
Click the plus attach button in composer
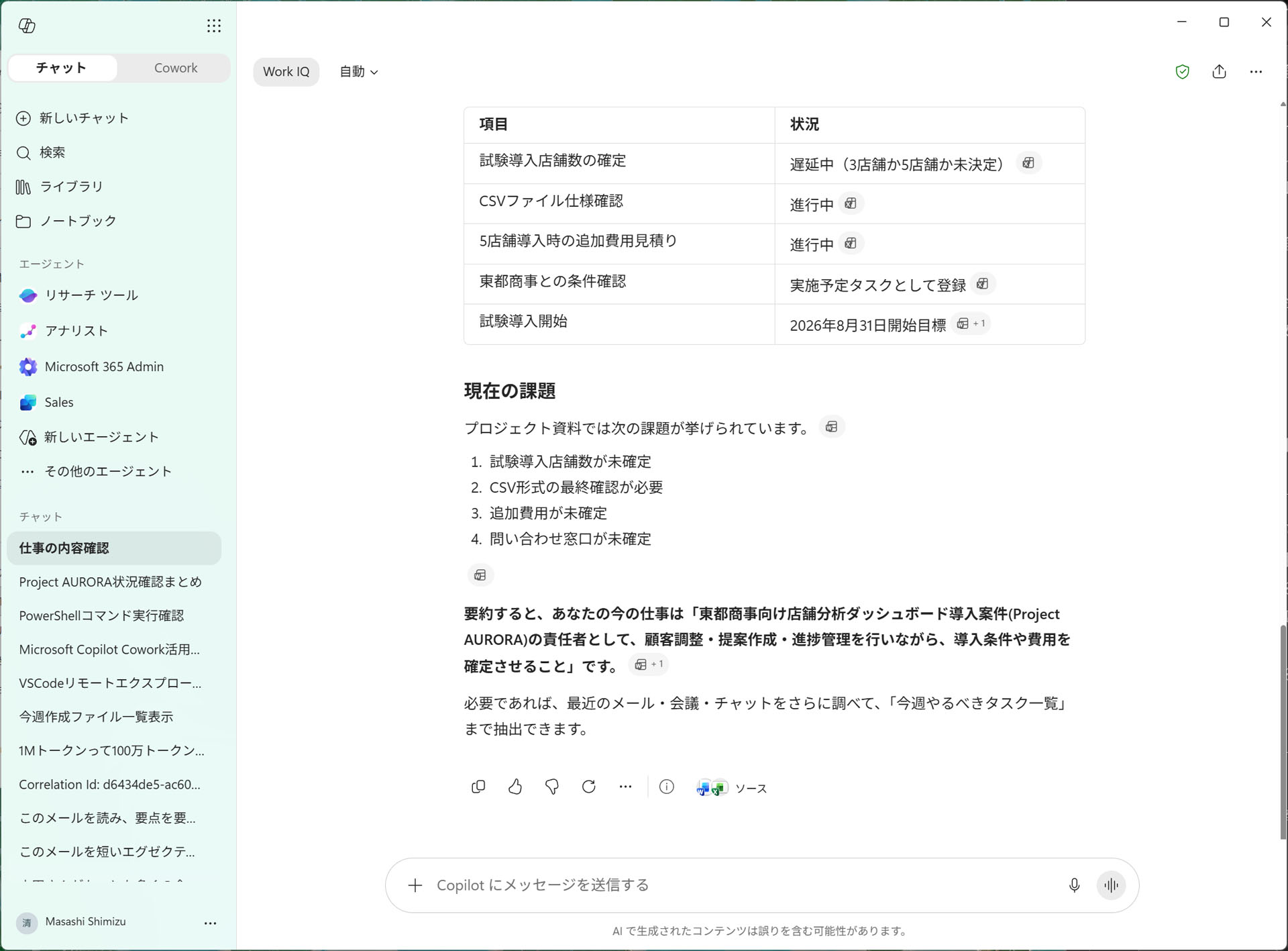pyautogui.click(x=415, y=886)
